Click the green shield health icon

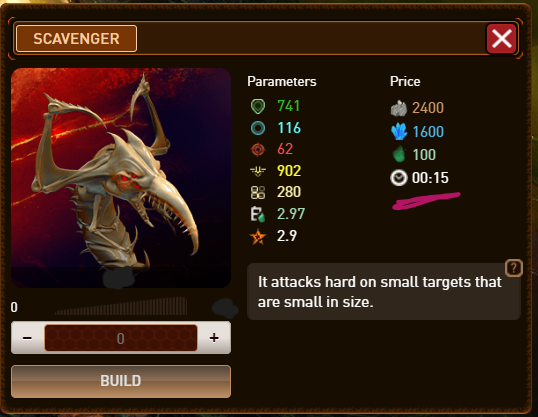point(258,106)
